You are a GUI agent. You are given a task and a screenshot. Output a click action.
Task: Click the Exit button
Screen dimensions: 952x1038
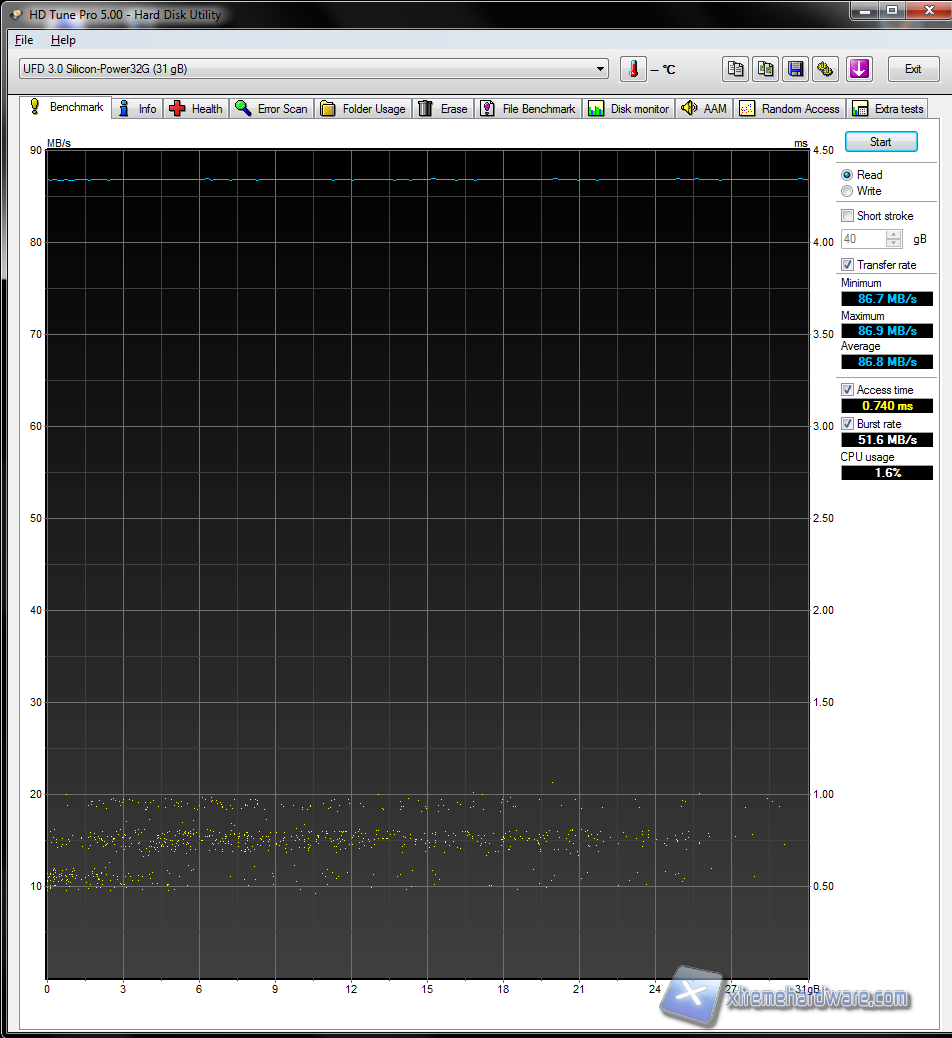(x=912, y=69)
